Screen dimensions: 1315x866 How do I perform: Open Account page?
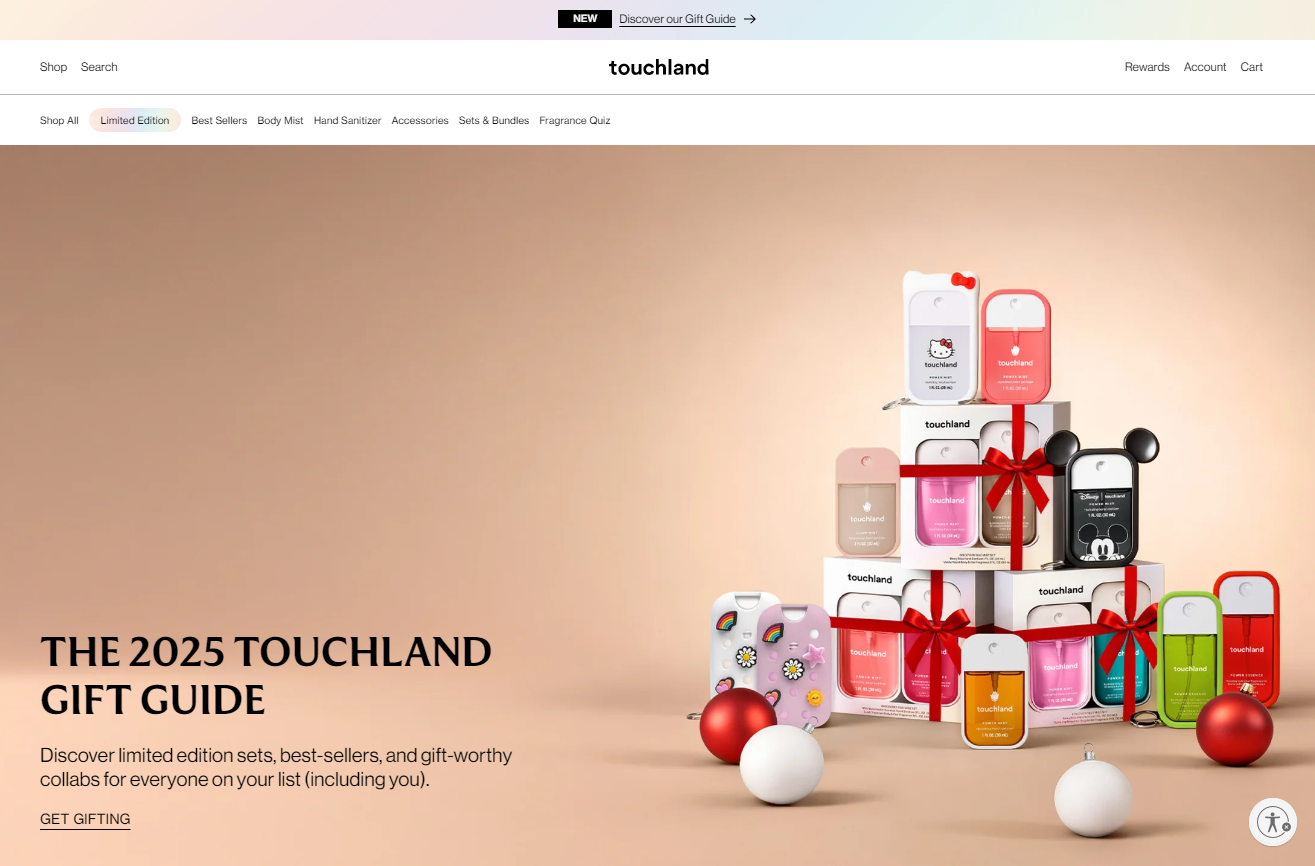tap(1205, 67)
